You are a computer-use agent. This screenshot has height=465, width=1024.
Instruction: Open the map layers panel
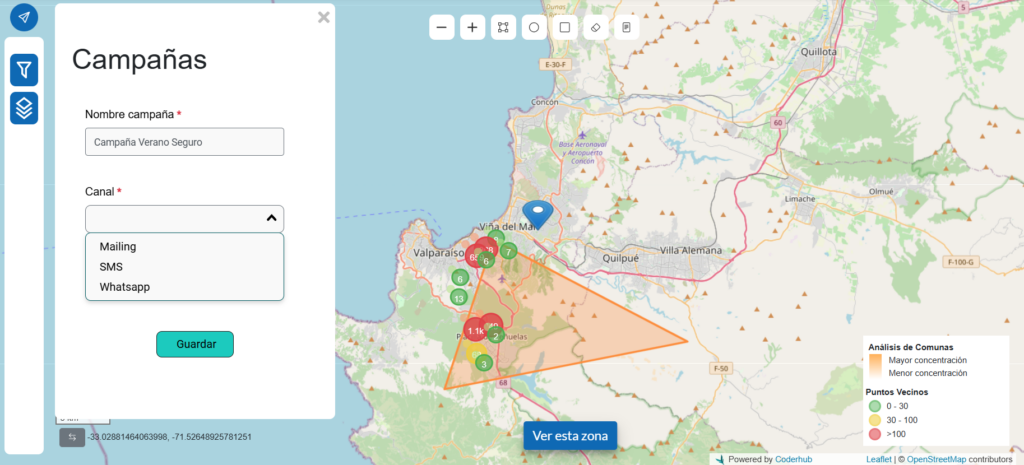click(24, 107)
